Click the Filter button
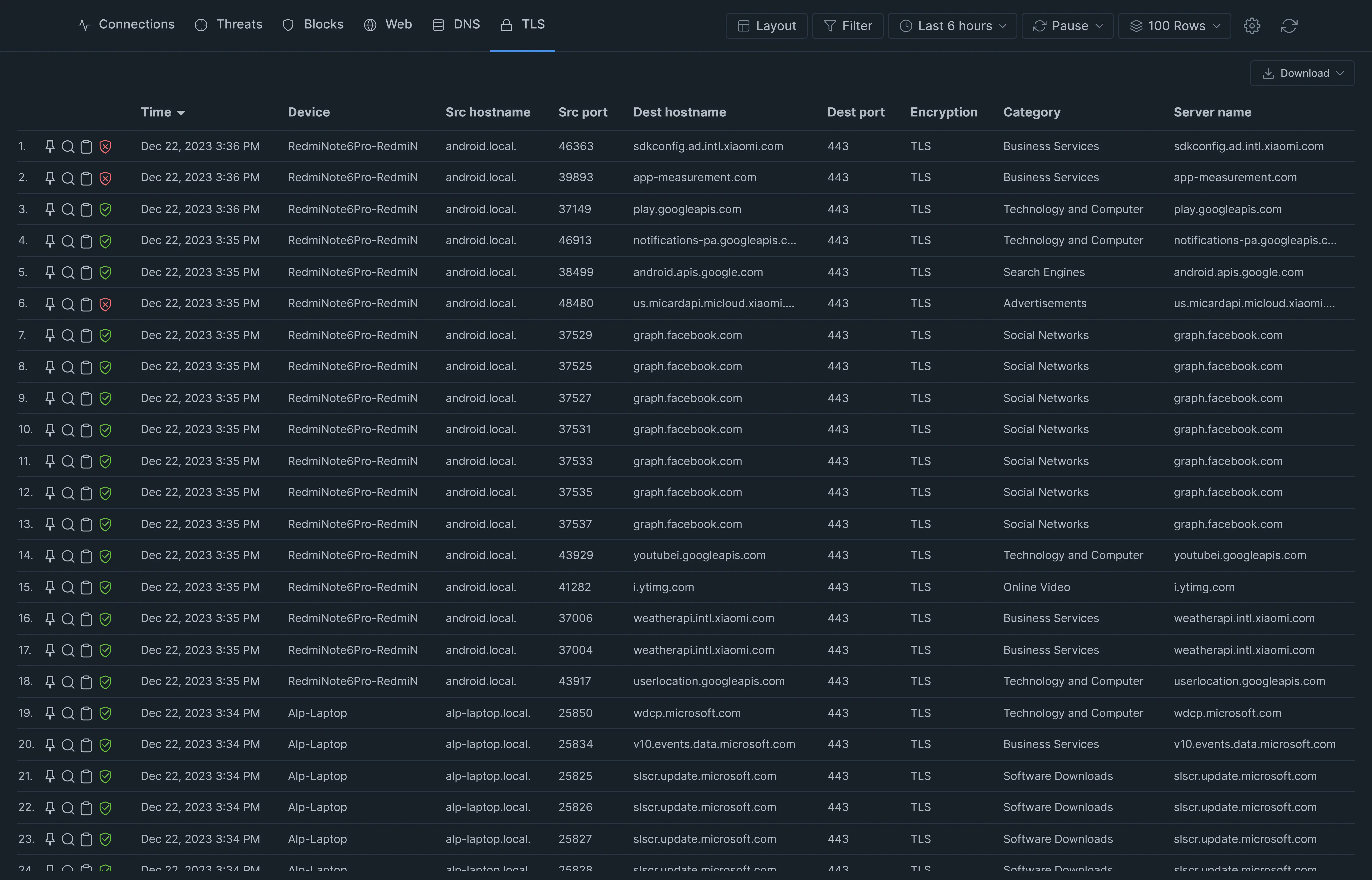 847,26
